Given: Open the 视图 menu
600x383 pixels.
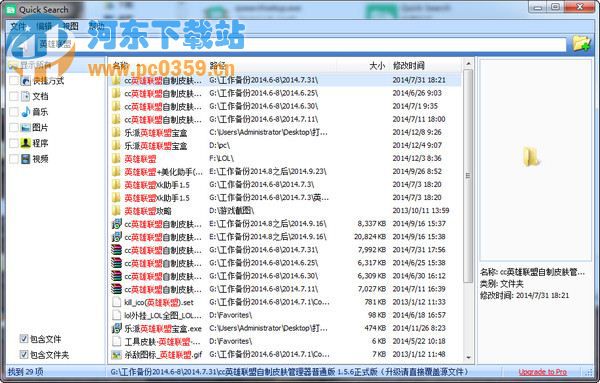Looking at the screenshot, I should click(70, 26).
